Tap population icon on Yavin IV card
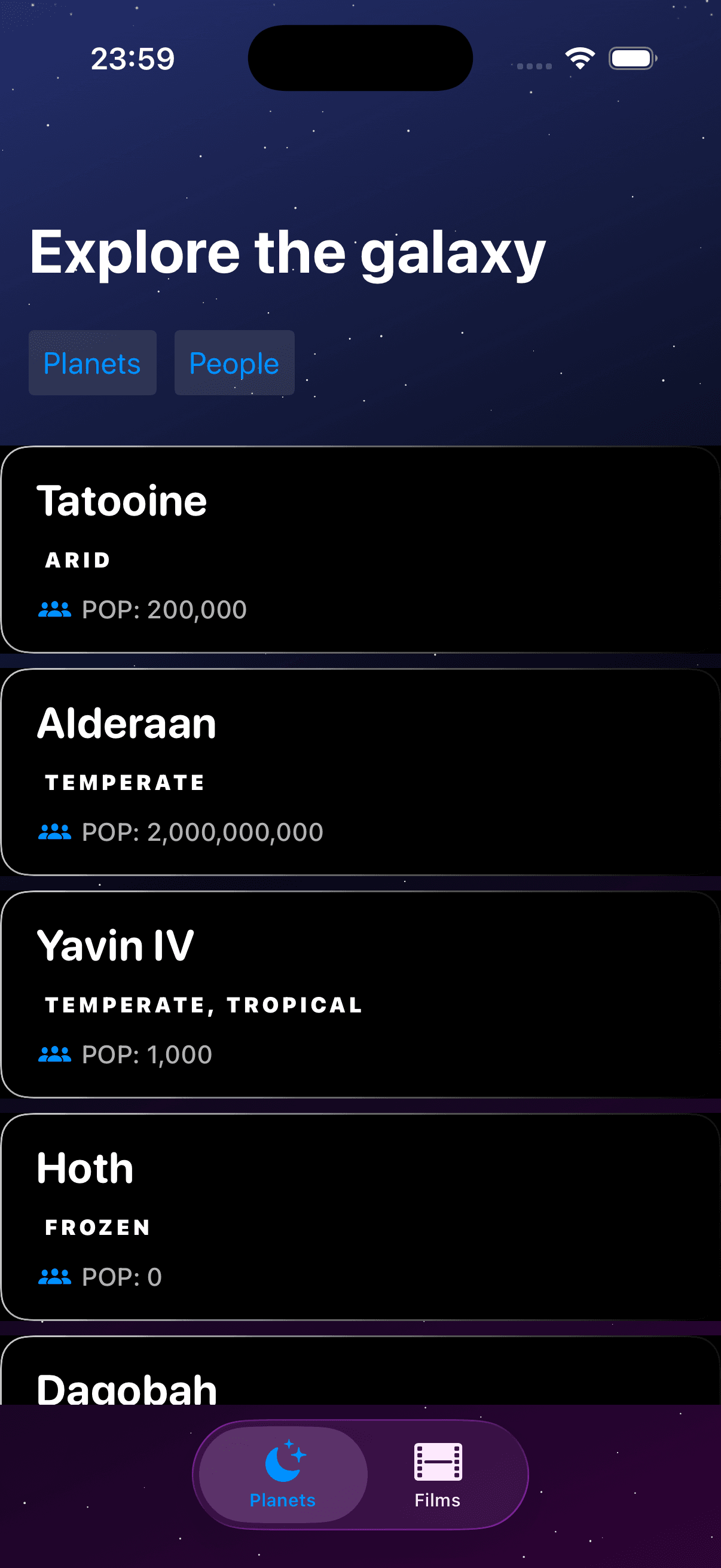The width and height of the screenshot is (721, 1568). [55, 1054]
